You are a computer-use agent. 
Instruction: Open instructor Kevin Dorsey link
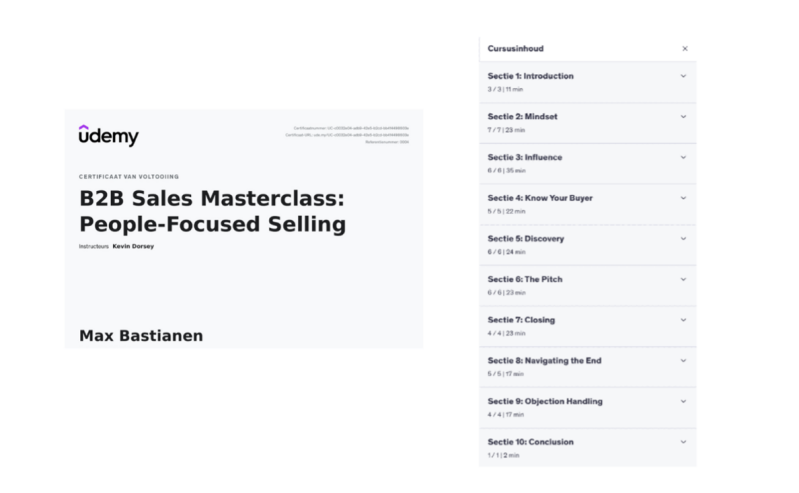pos(133,246)
